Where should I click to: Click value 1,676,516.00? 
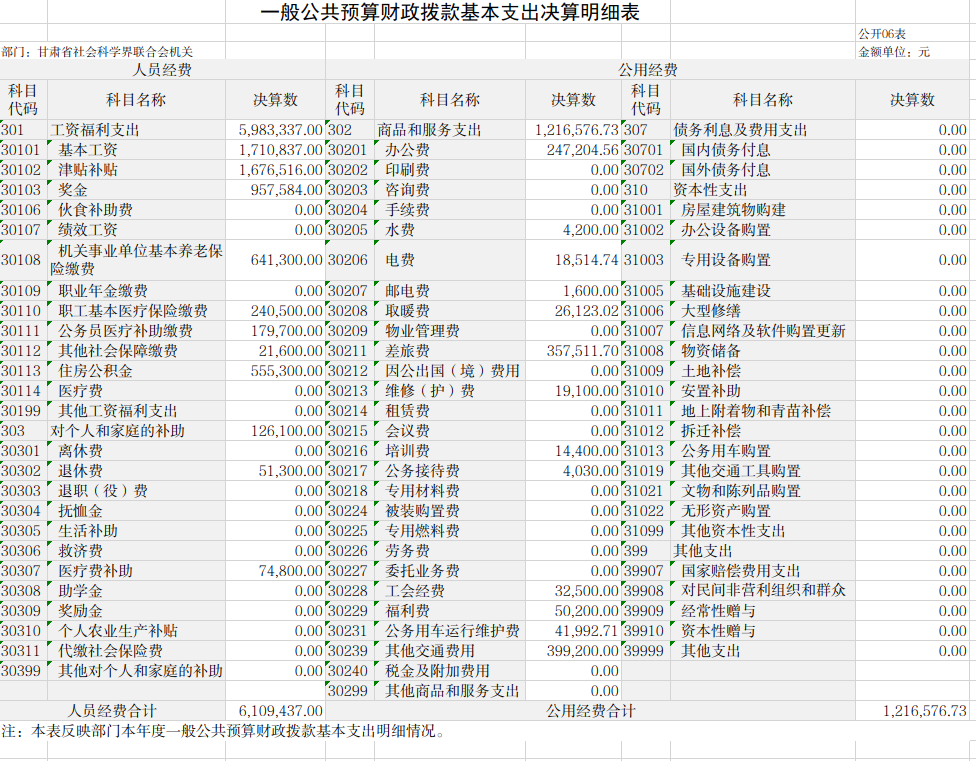(280, 170)
